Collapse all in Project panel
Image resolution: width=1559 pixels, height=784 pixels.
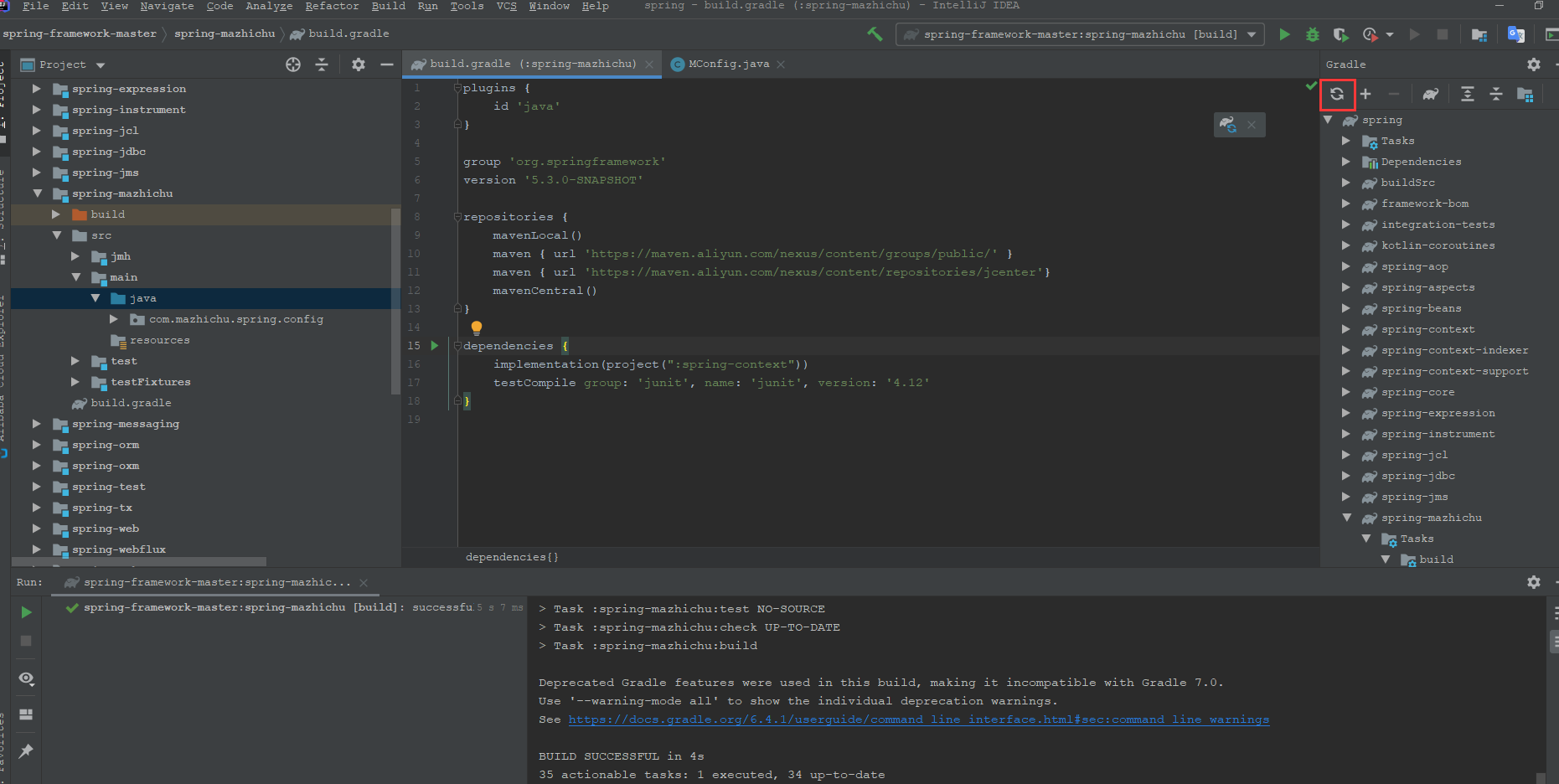tap(322, 64)
